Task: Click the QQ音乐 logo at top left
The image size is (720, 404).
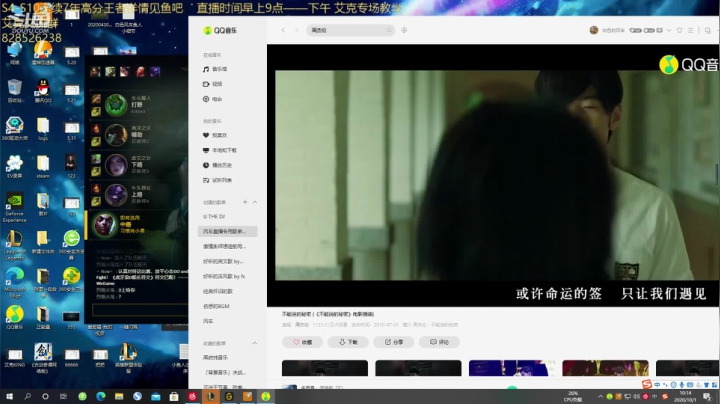Action: [x=220, y=30]
